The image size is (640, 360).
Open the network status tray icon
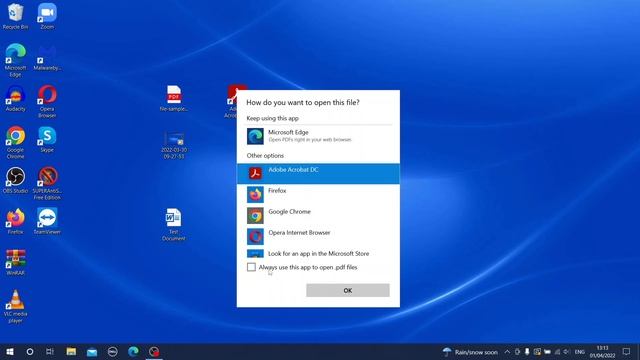[557, 352]
